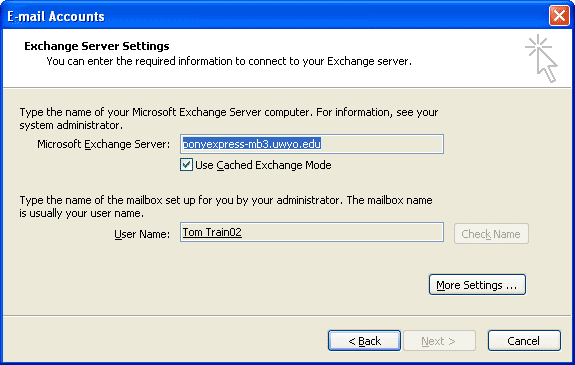Click the grayed-out Check Name button

491,234
